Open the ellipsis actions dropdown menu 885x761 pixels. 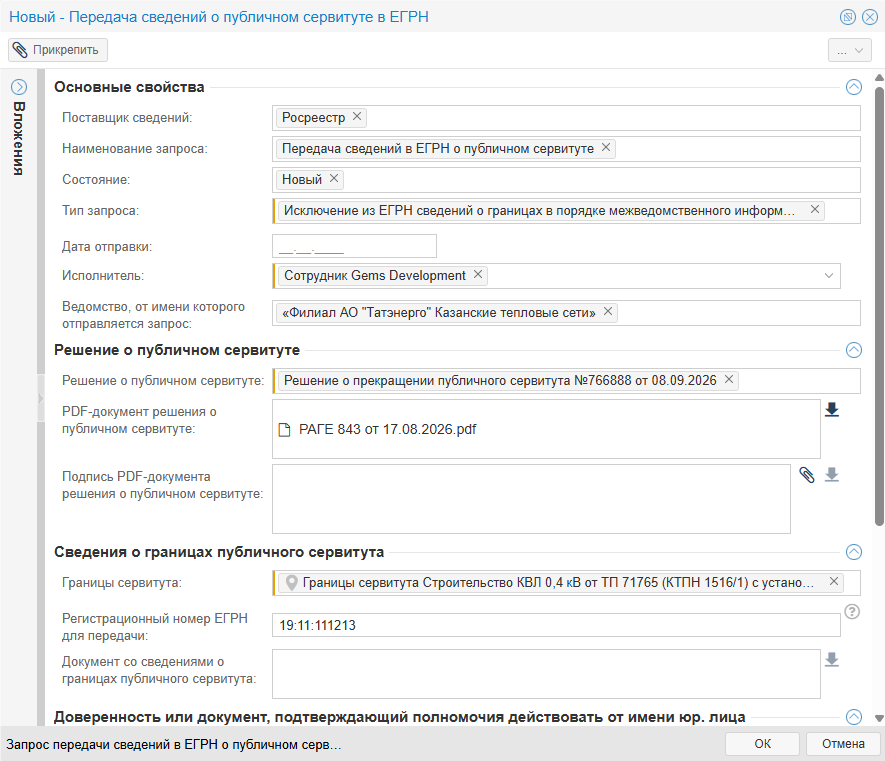(x=849, y=50)
